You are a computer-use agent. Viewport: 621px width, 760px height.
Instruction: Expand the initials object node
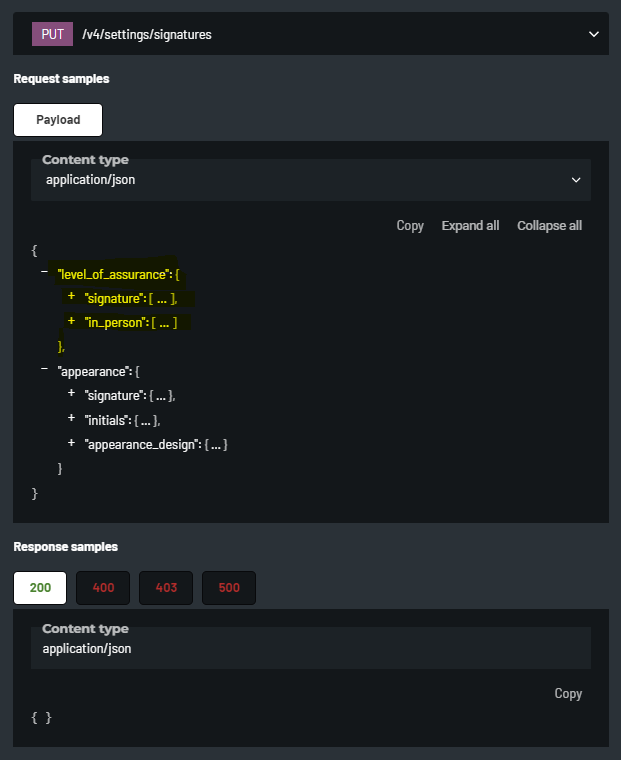pos(72,418)
